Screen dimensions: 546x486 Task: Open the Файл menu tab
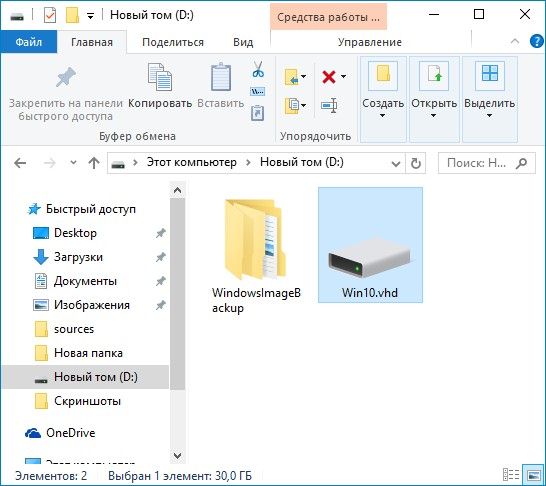tap(29, 42)
